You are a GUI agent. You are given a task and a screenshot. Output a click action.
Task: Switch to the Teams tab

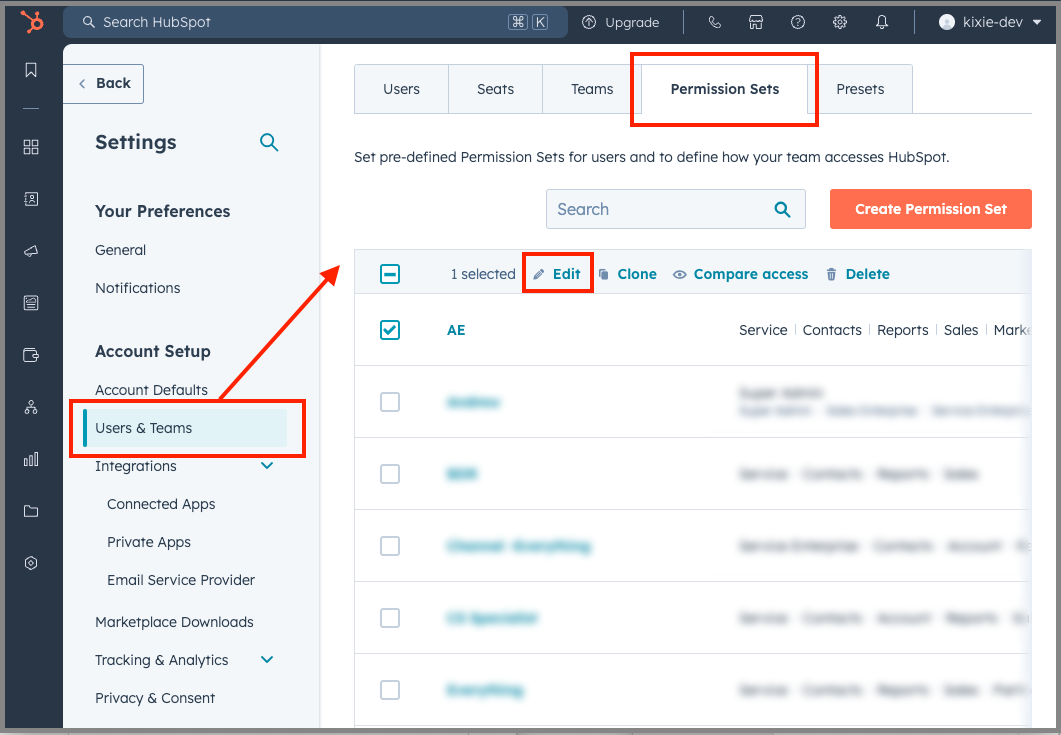coord(592,89)
